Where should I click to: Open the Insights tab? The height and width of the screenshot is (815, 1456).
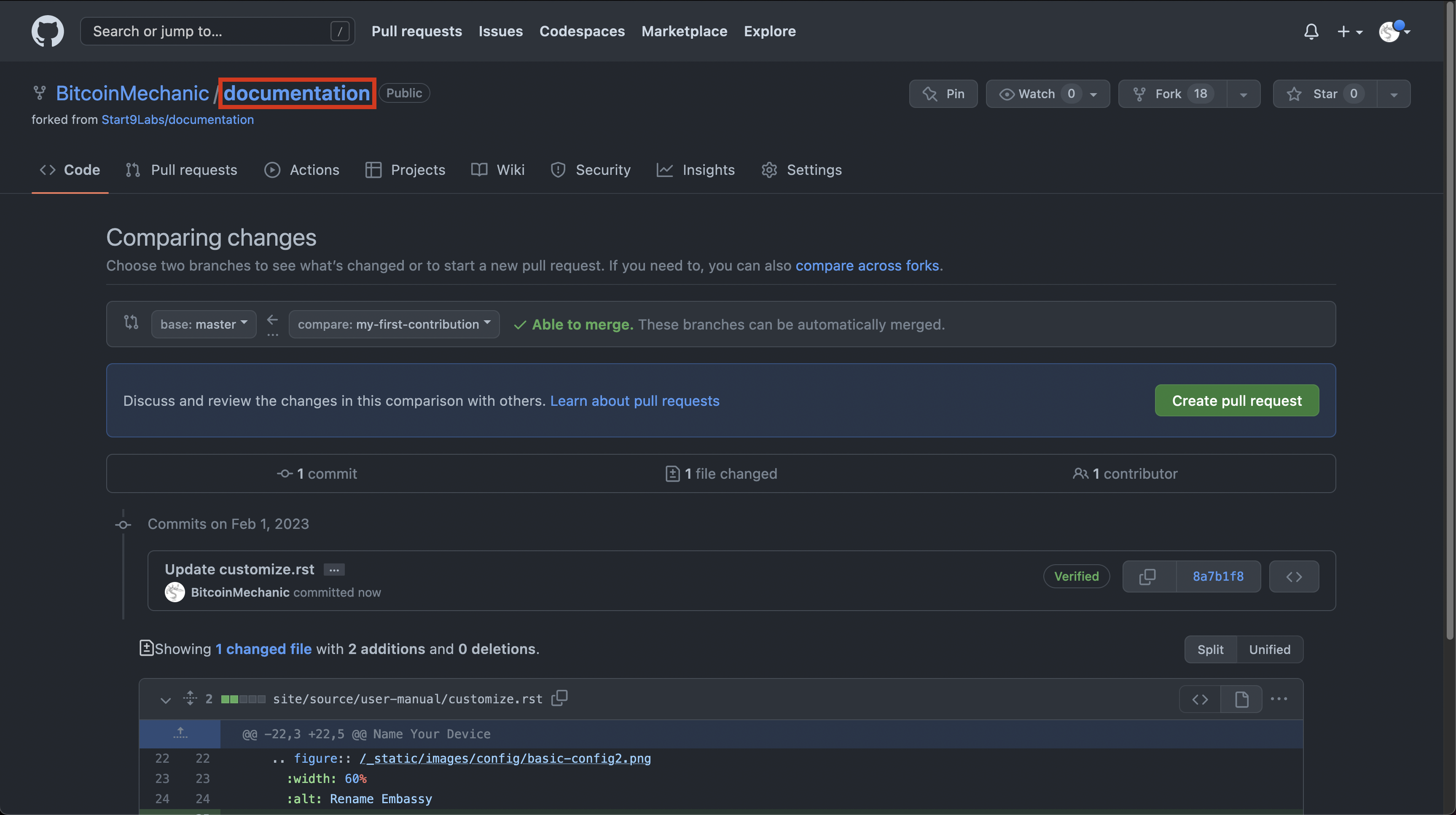click(696, 169)
